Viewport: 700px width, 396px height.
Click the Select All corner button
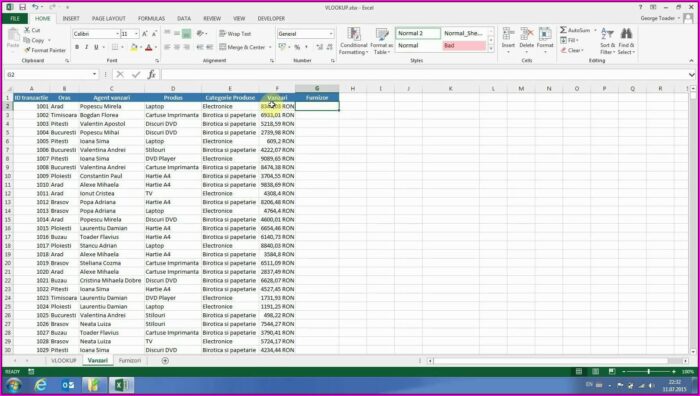[x=8, y=89]
